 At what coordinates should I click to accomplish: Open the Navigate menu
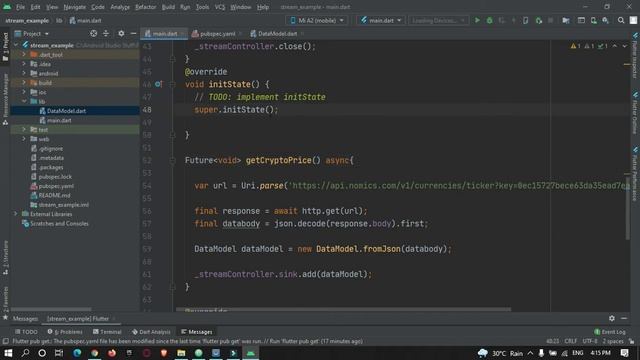coord(75,7)
